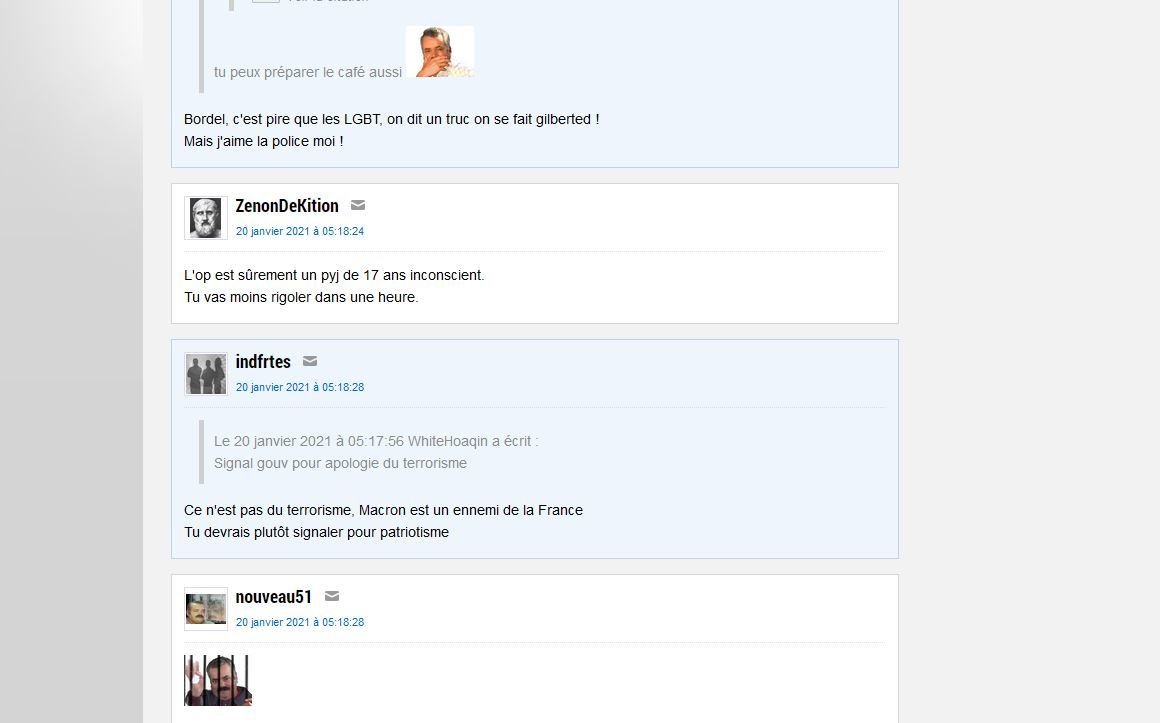Click the popcorn-eating sticker in the quote
Viewport: 1160px width, 723px height.
(x=440, y=52)
